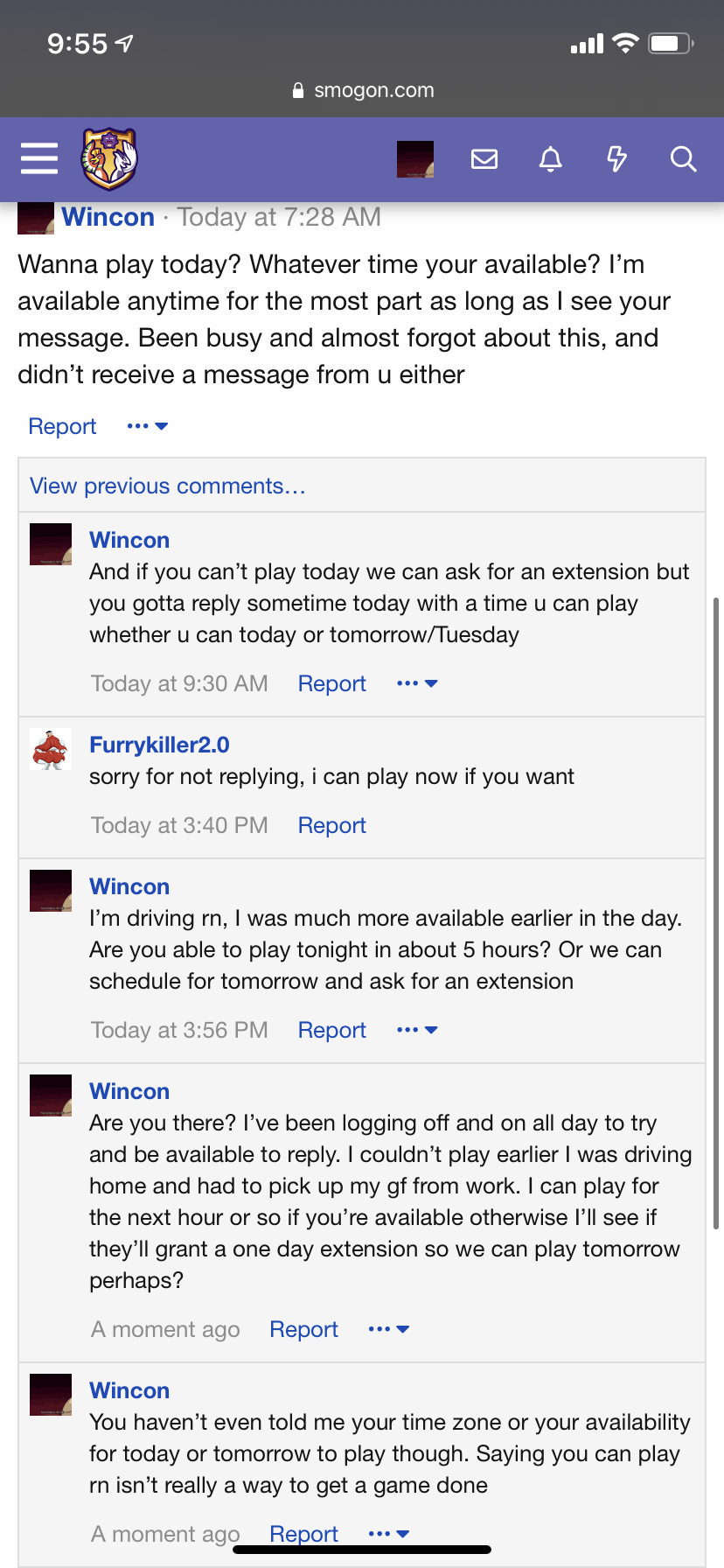Open the hamburger navigation menu

(x=39, y=158)
